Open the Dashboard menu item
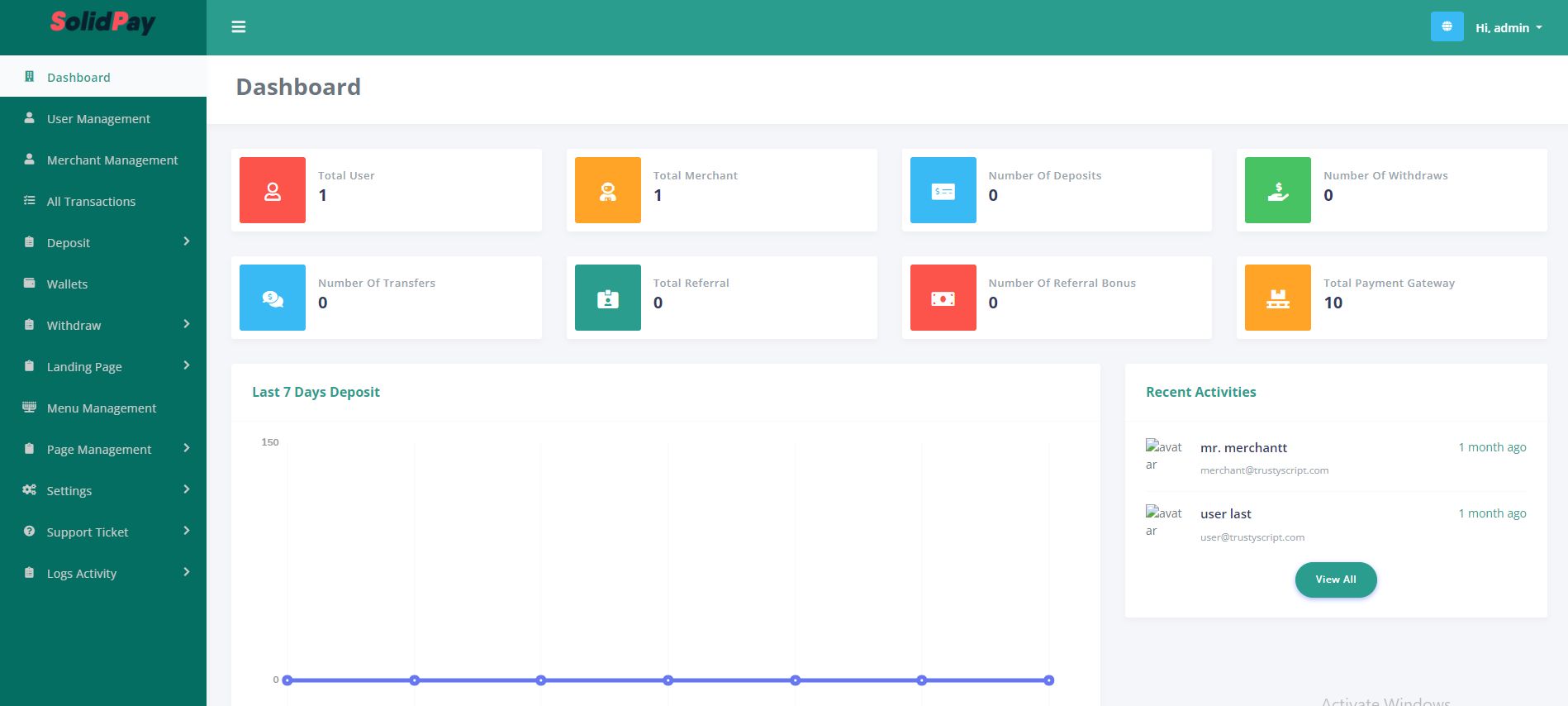Screen dimensions: 1568x706 tap(103, 77)
